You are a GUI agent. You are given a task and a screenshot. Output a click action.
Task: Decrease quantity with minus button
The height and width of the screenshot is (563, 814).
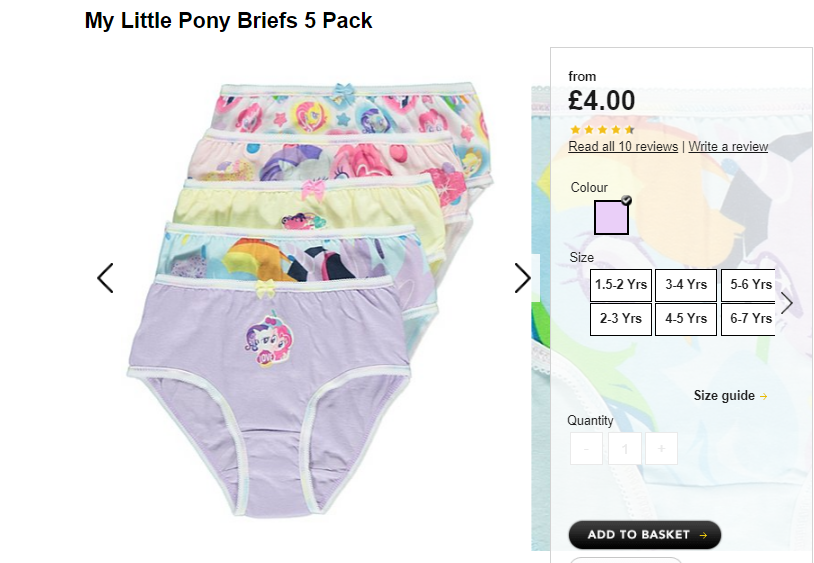point(586,448)
